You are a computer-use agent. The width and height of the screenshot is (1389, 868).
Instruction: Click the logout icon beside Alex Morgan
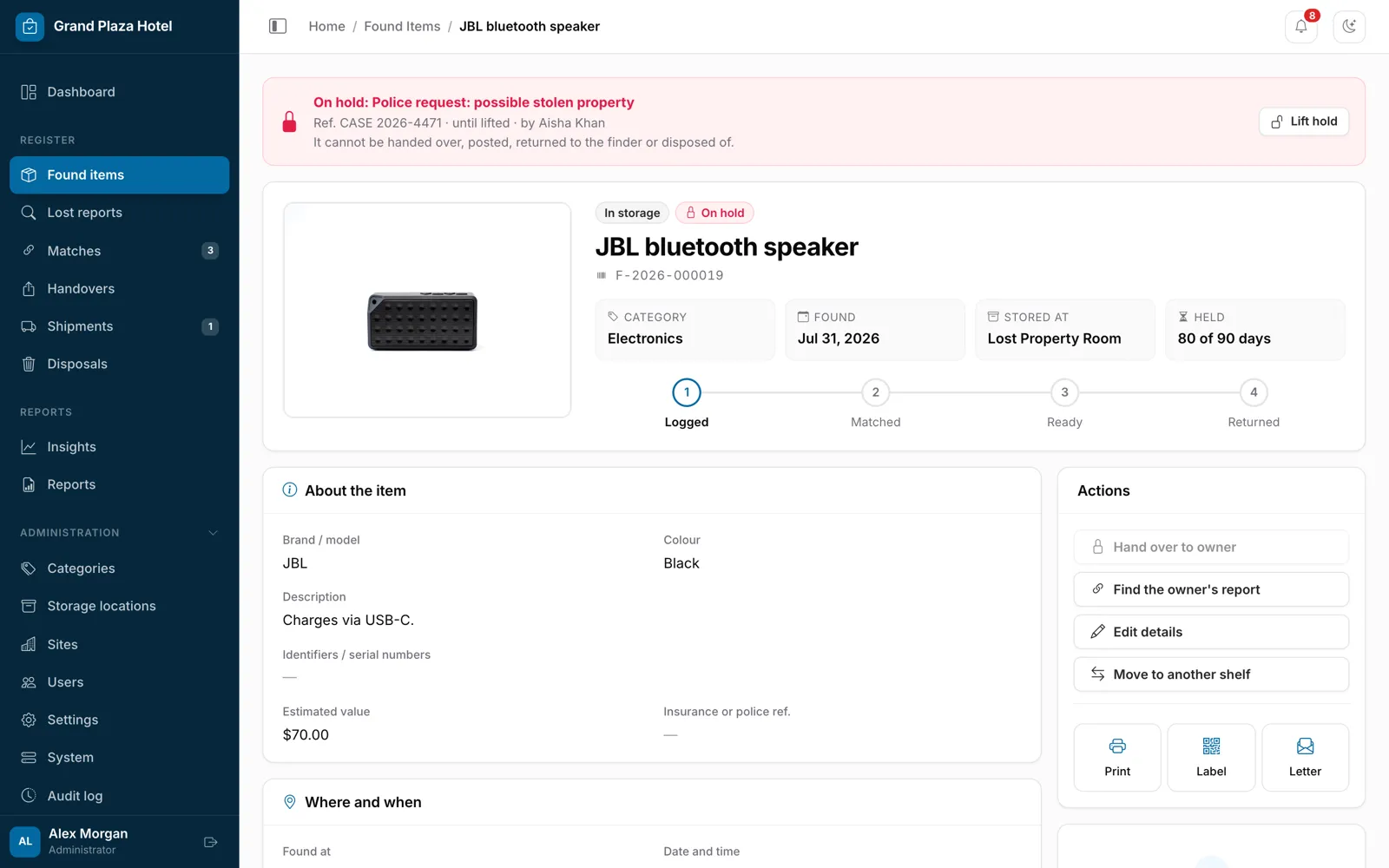pos(210,842)
